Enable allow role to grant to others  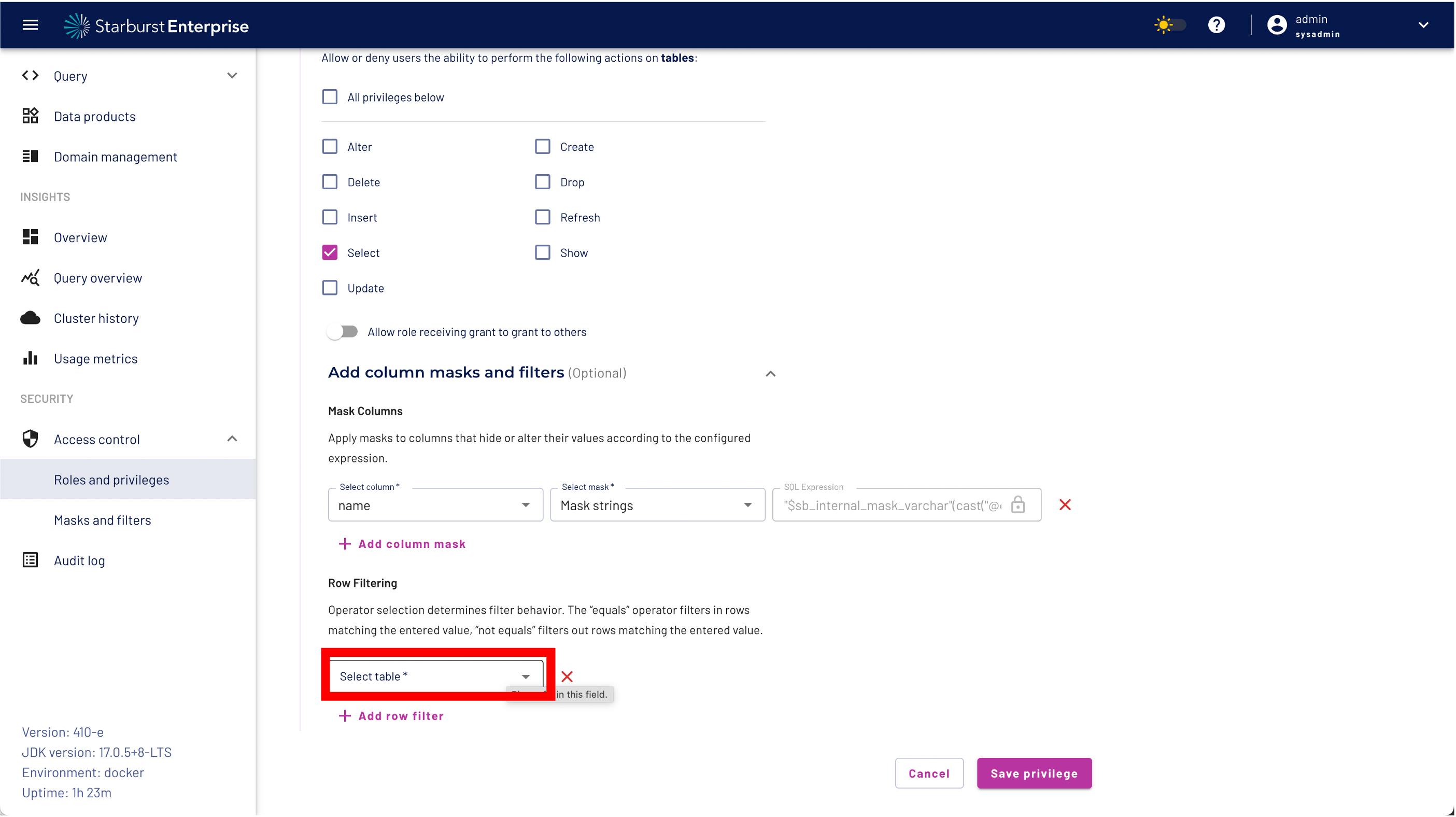coord(343,332)
